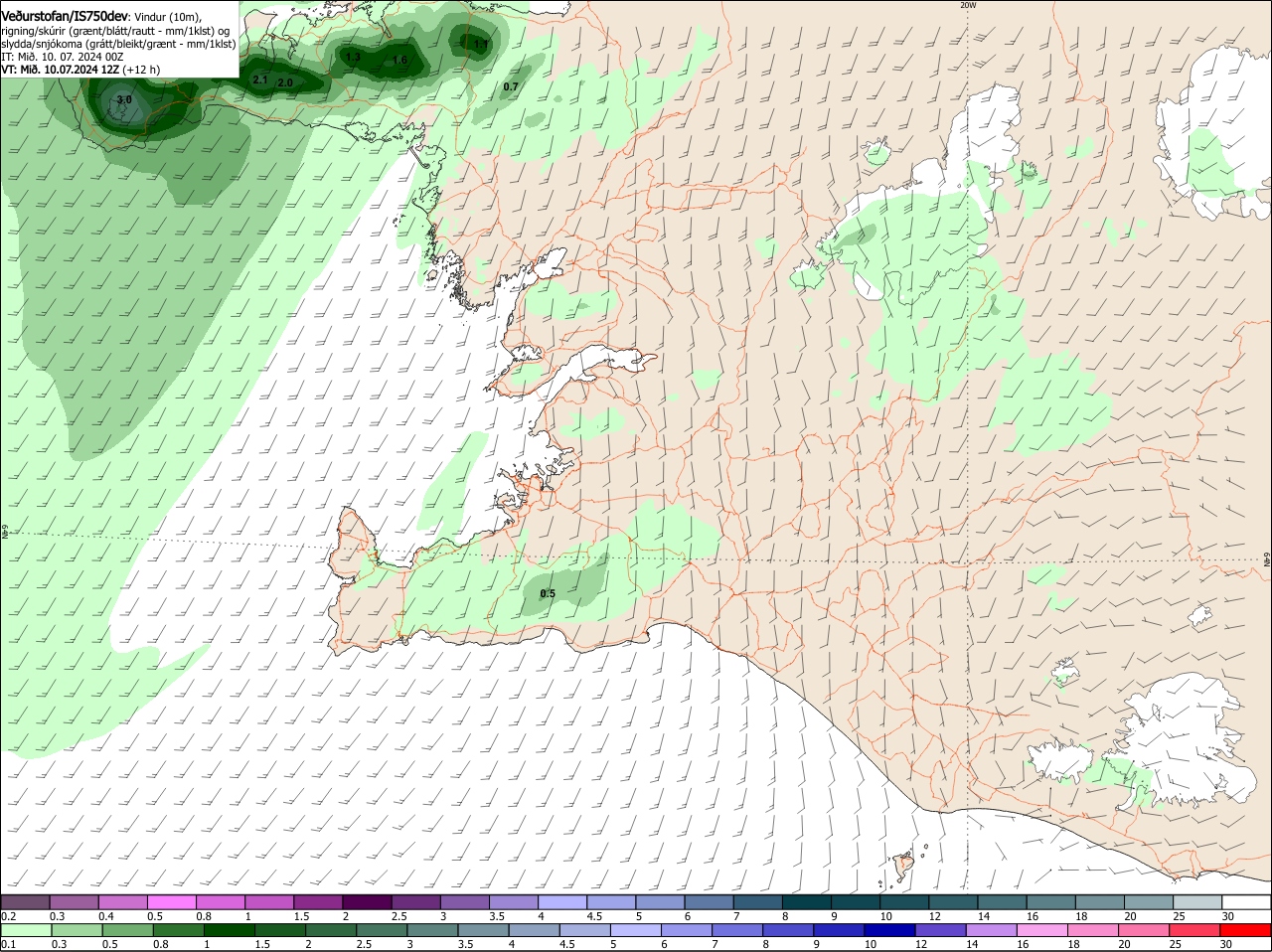Click the 'rigning/skúrir' legend description line

pos(115,31)
